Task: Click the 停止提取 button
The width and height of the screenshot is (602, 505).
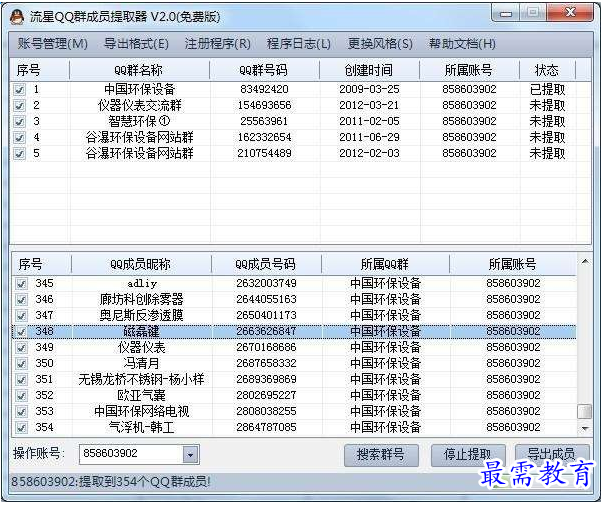Action: tap(468, 455)
